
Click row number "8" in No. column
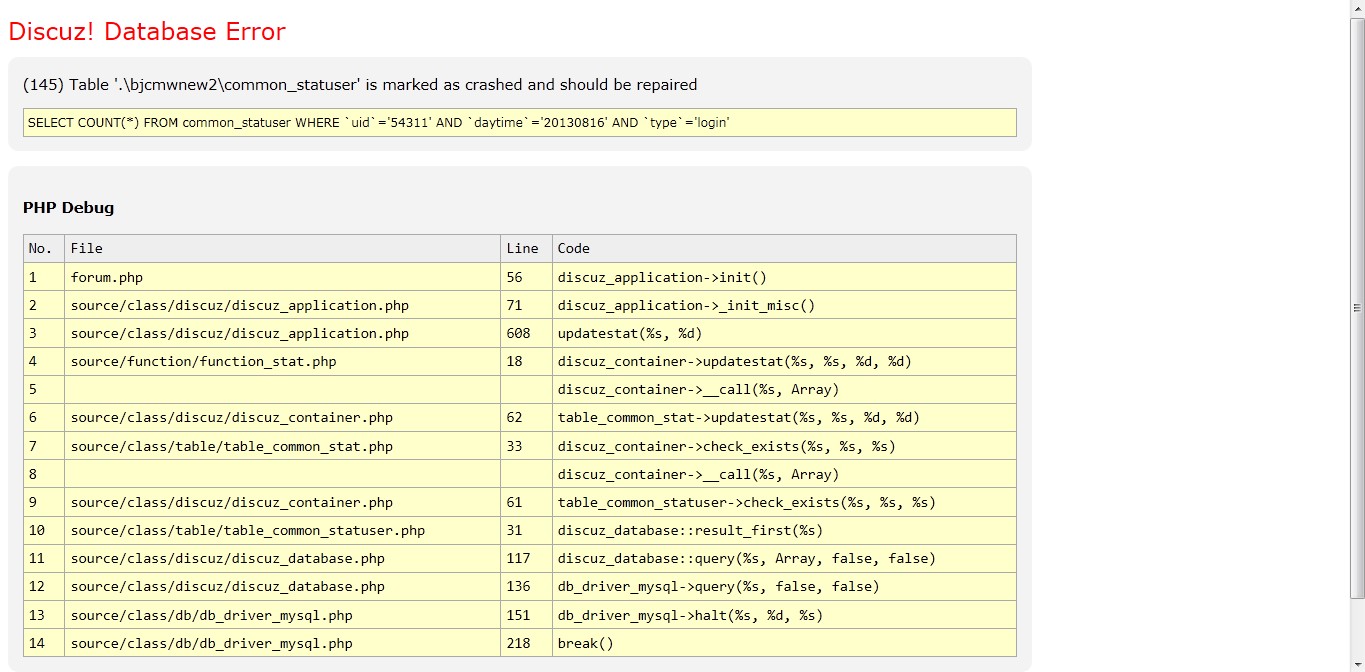44,474
